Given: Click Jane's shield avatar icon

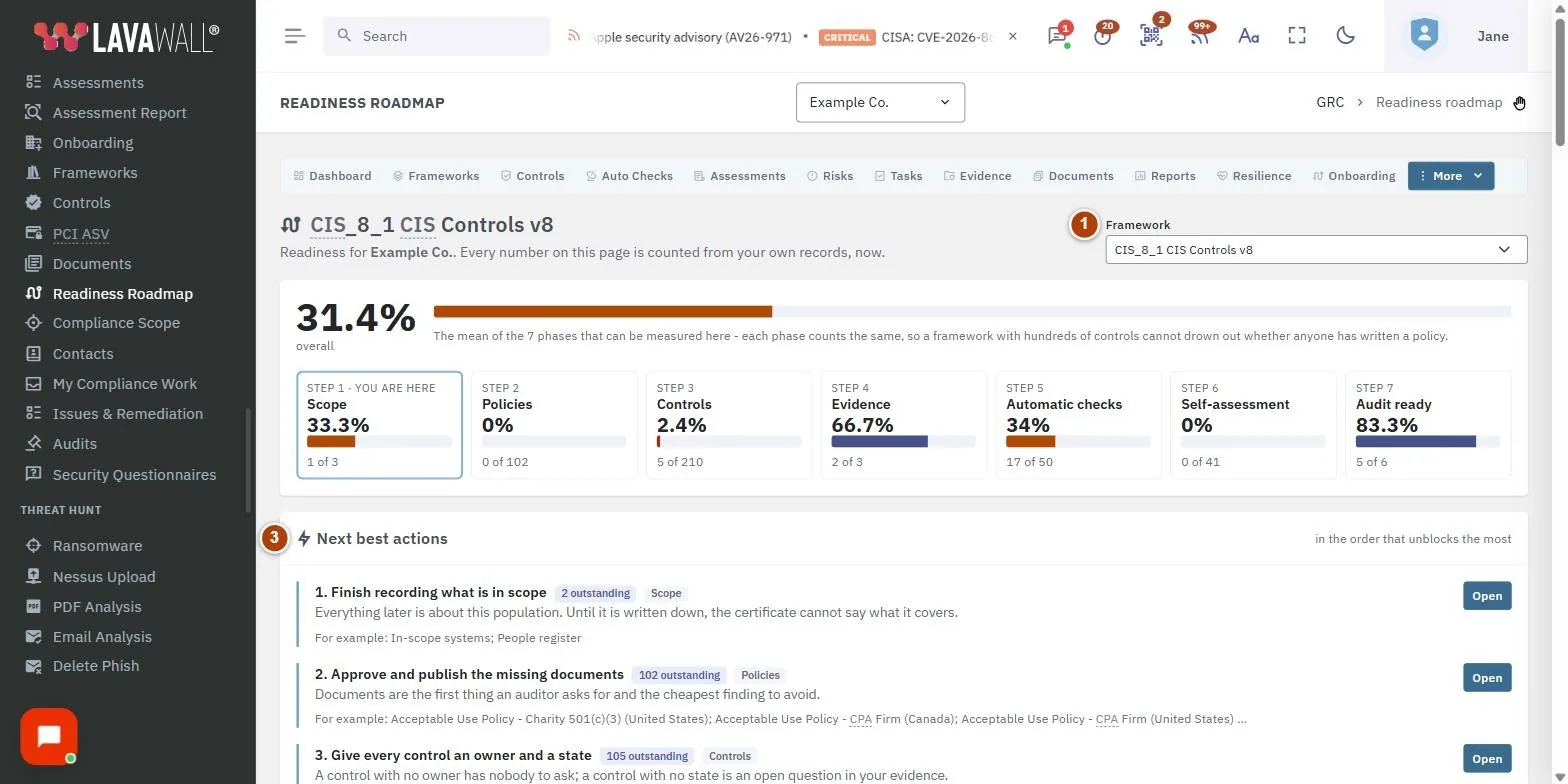Looking at the screenshot, I should (1424, 36).
